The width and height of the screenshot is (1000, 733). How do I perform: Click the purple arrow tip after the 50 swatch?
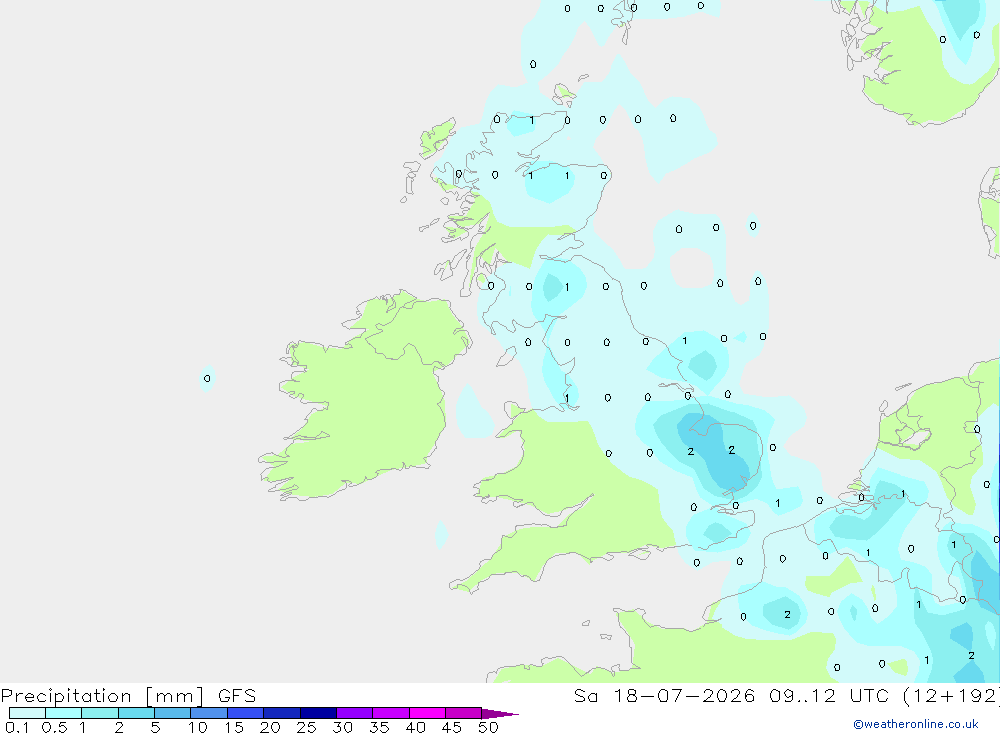pos(499,714)
